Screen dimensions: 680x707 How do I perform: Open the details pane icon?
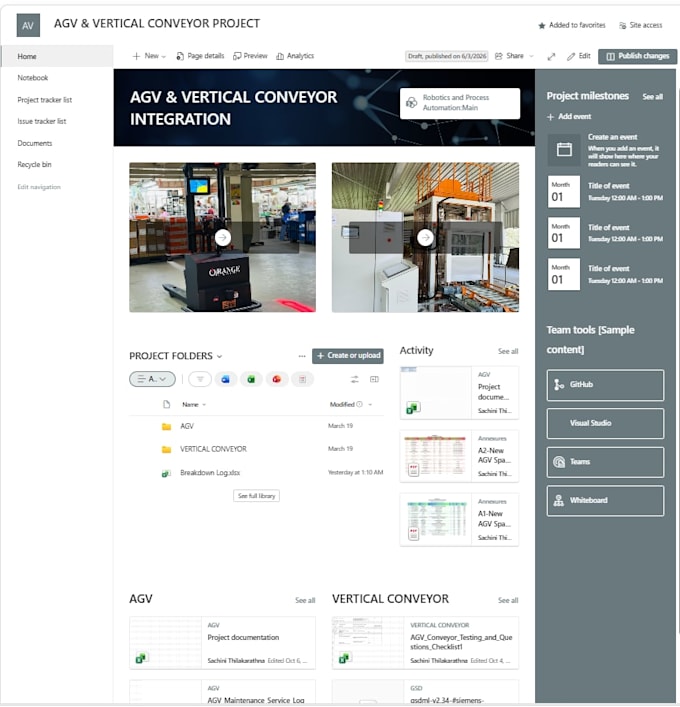(374, 379)
